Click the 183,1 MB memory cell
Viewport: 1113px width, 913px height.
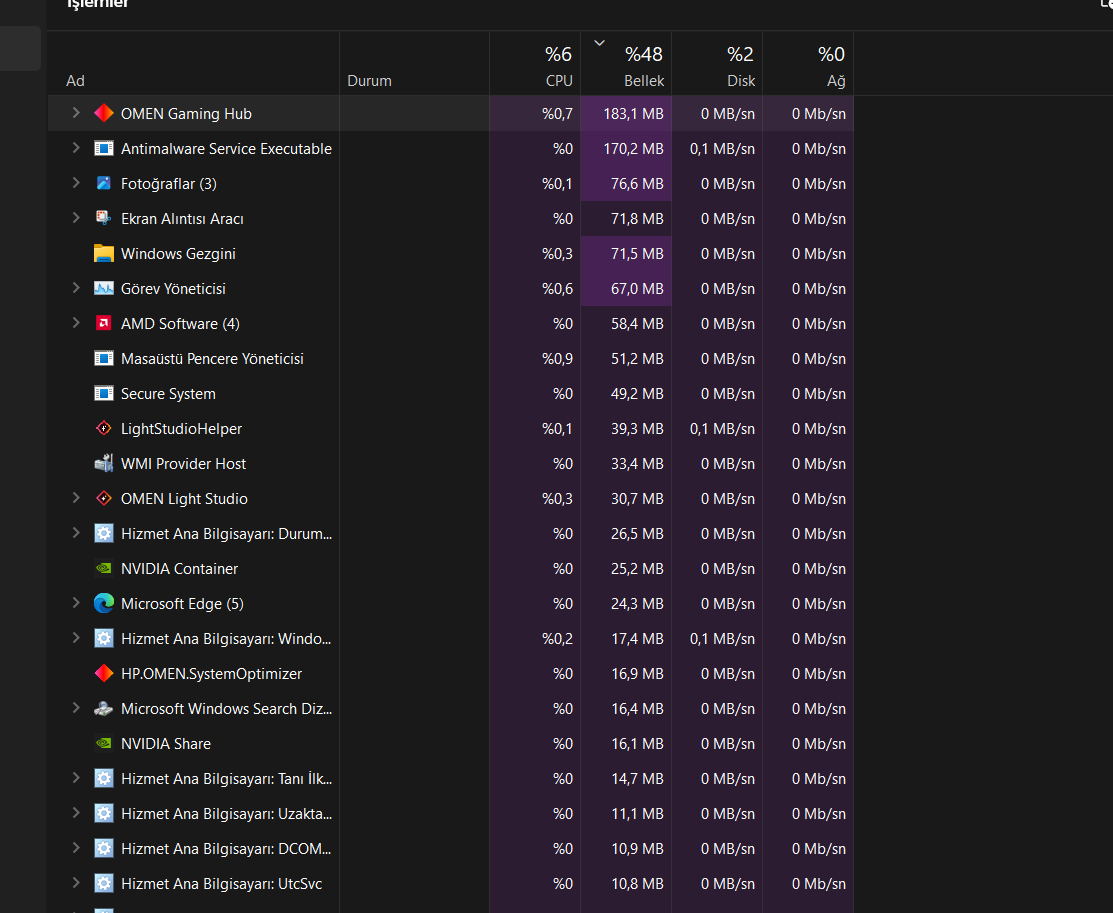point(626,114)
